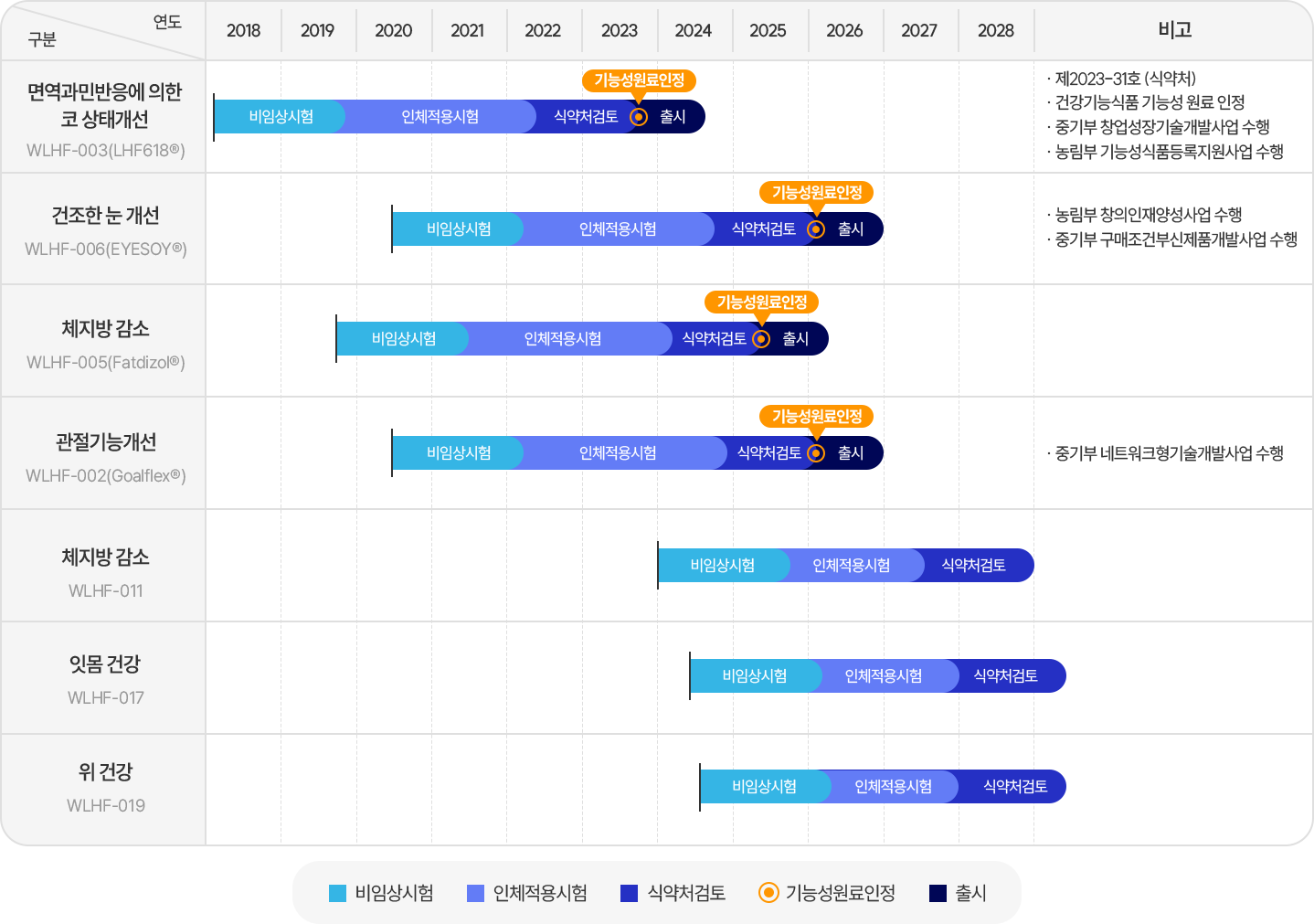Viewport: 1314px width, 924px height.
Task: Select the 인체적용시험 segment in WLHF-003 row
Action: (440, 117)
